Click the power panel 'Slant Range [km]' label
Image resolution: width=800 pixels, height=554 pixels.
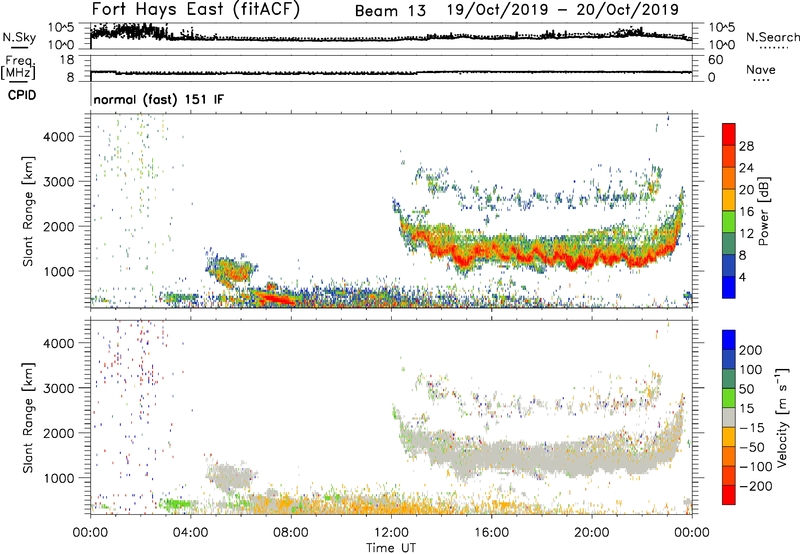pos(28,211)
